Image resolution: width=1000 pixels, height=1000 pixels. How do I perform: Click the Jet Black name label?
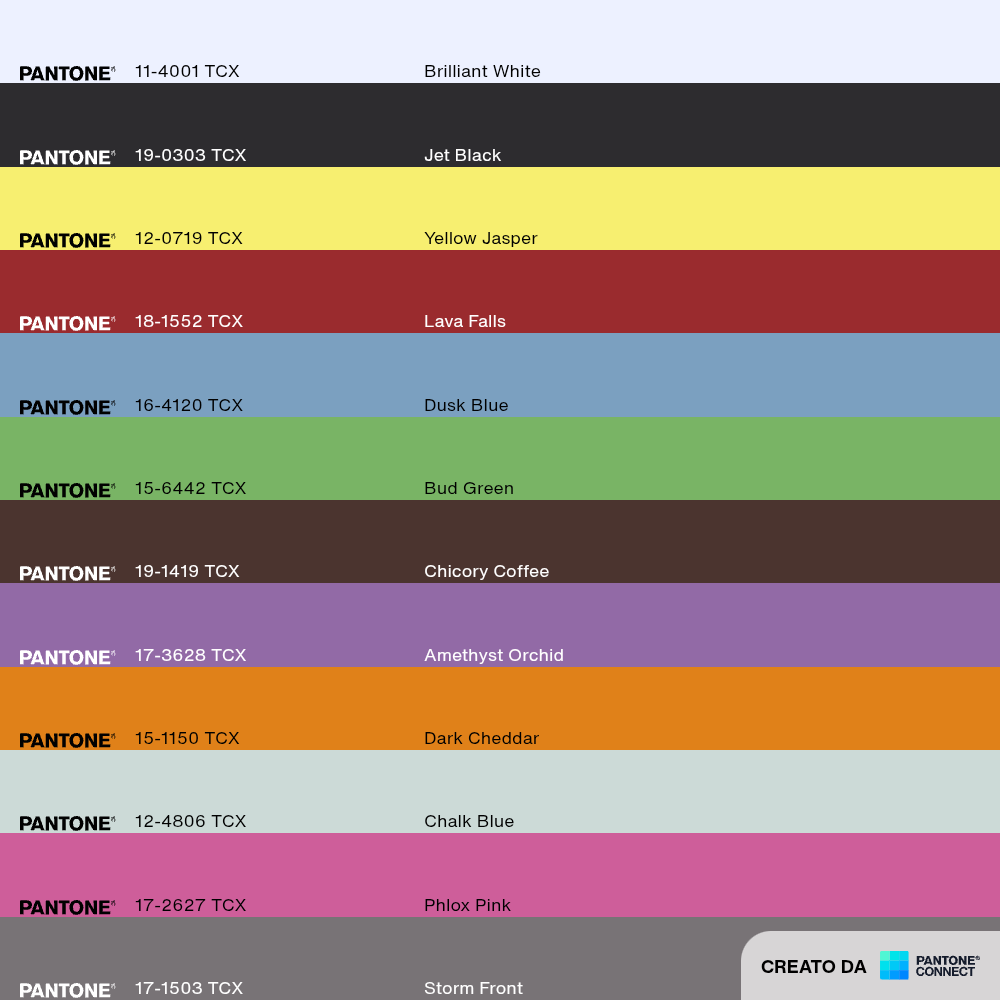pyautogui.click(x=462, y=156)
